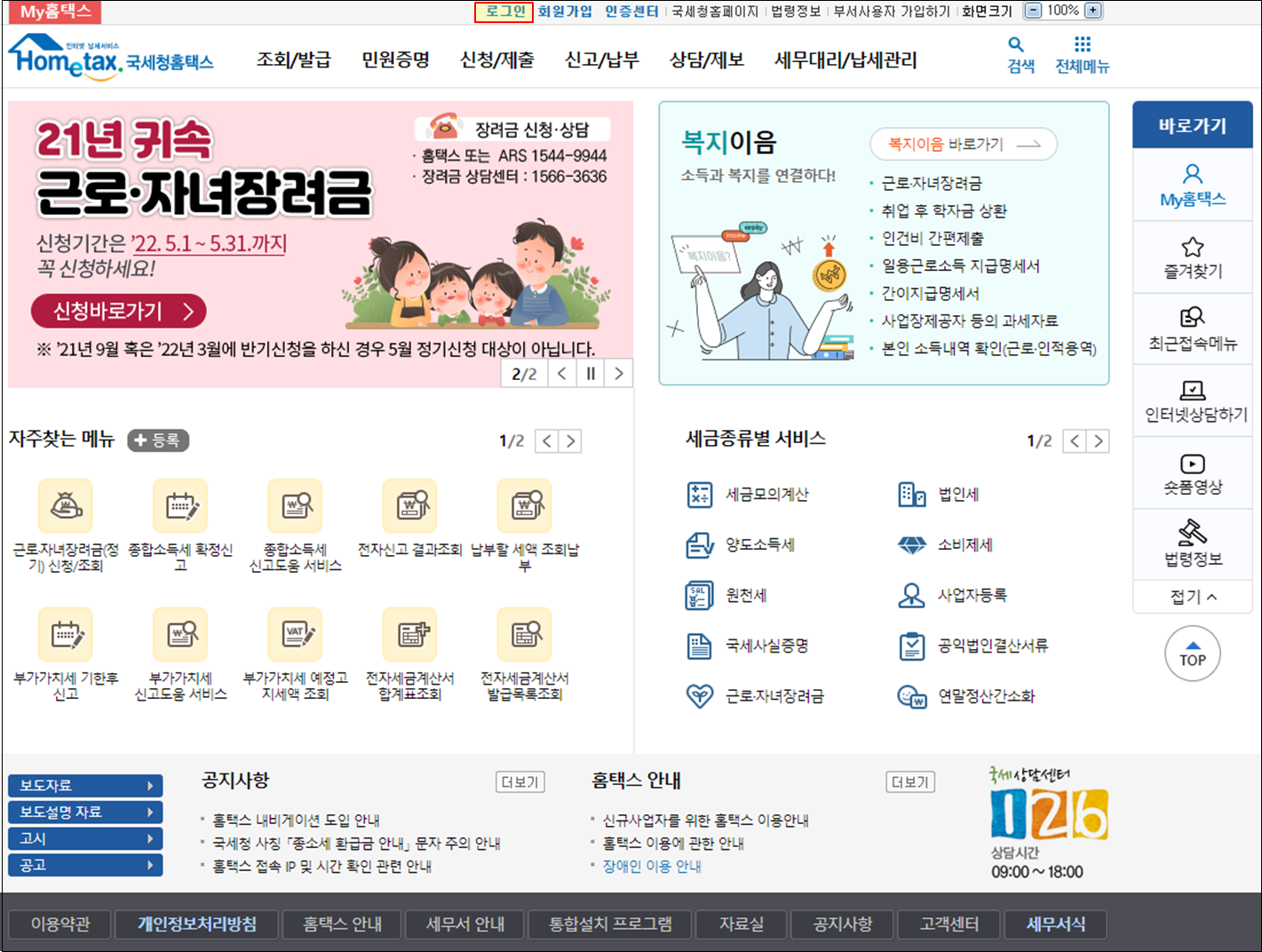This screenshot has height=952, width=1262.
Task: Open the 전자세금계산서 발급목록조회 icon
Action: click(525, 634)
